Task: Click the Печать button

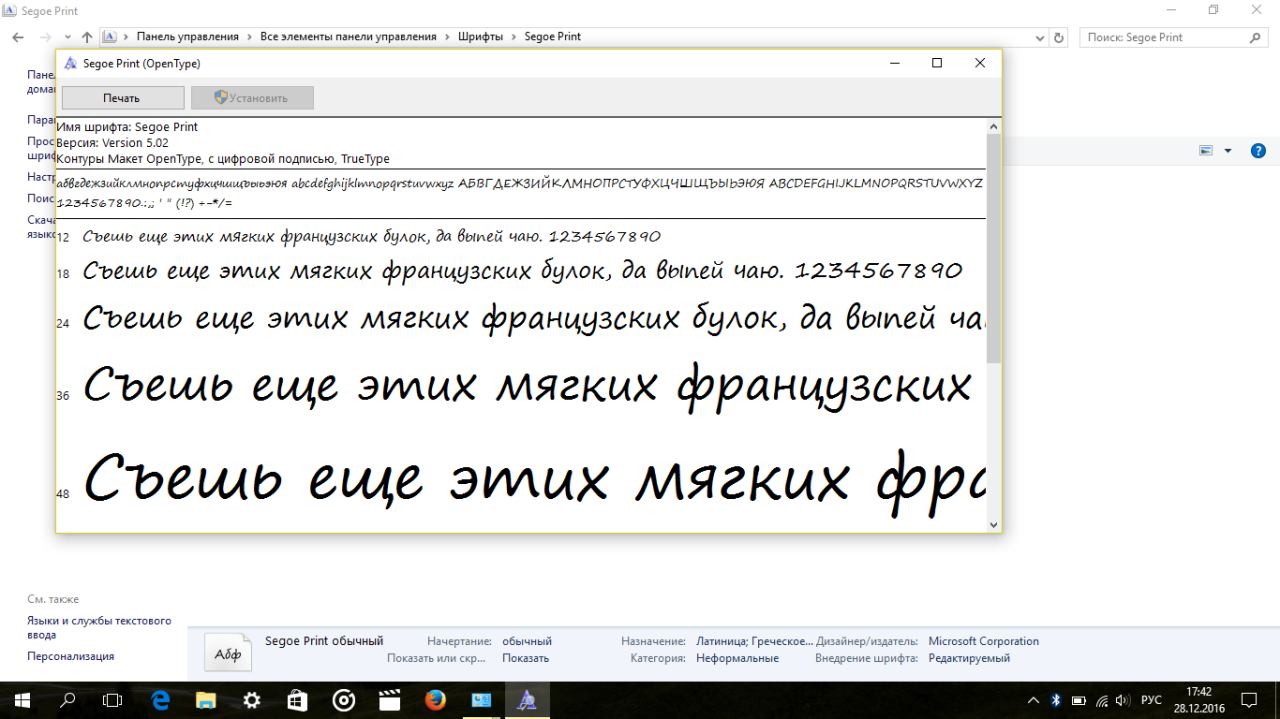Action: pyautogui.click(x=123, y=98)
